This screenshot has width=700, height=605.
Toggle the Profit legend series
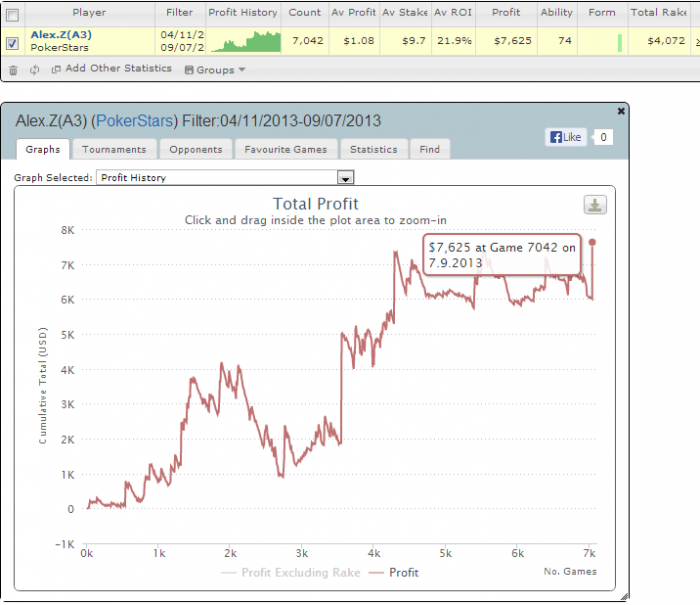(394, 573)
